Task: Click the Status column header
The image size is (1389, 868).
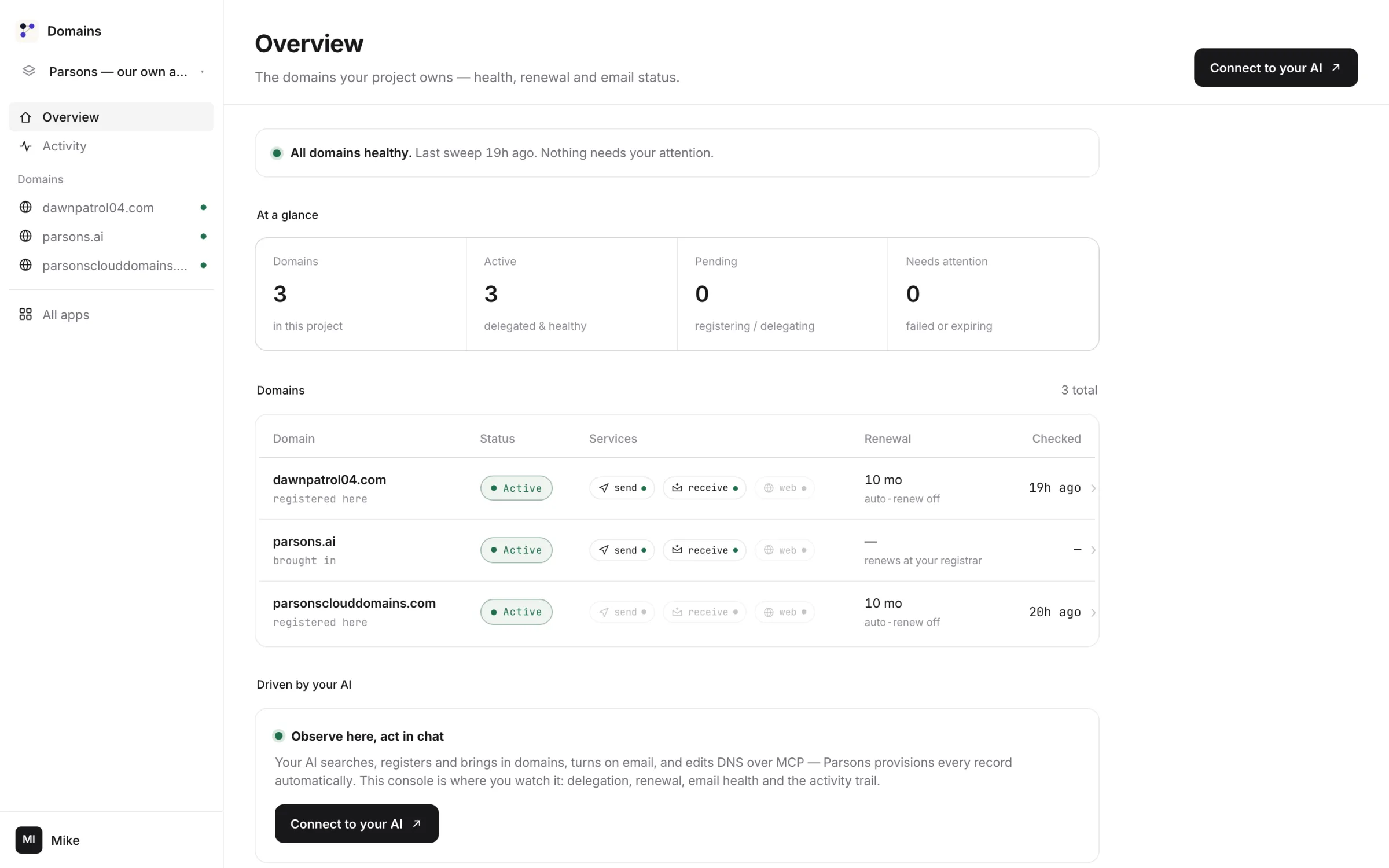Action: coord(497,439)
